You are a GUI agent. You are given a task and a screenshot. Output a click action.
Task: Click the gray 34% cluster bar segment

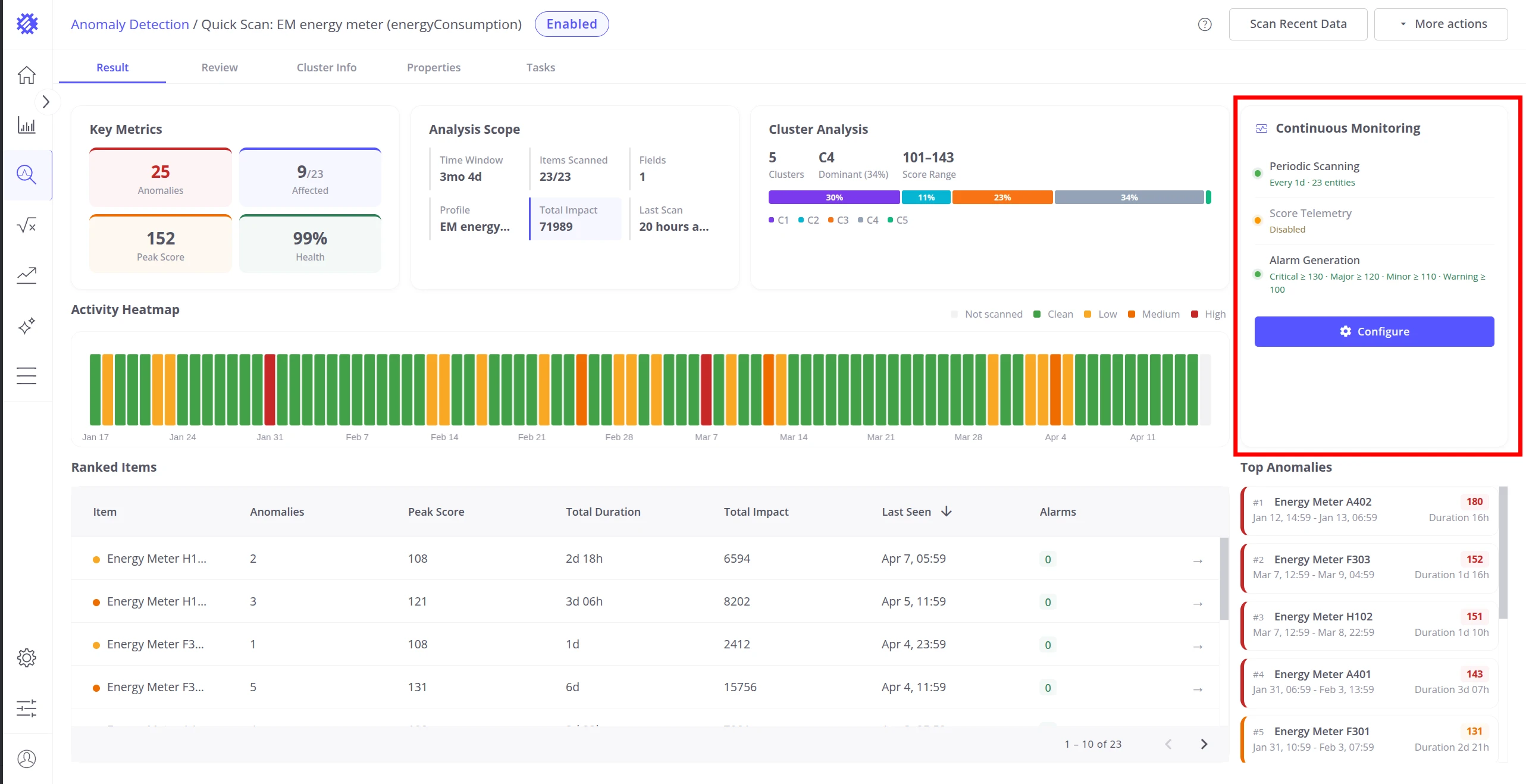coord(1129,197)
